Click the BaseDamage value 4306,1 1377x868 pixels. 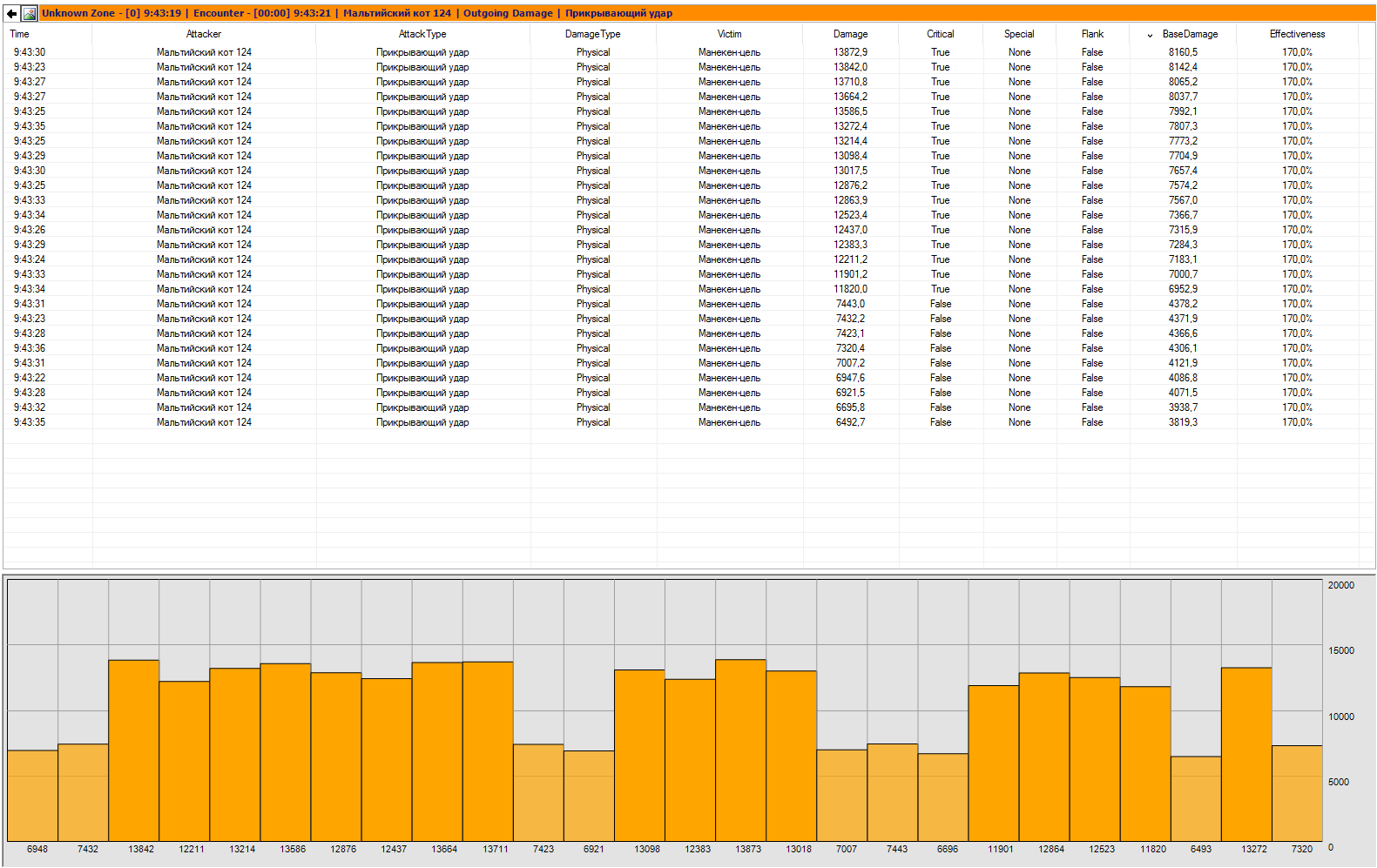coord(1183,348)
